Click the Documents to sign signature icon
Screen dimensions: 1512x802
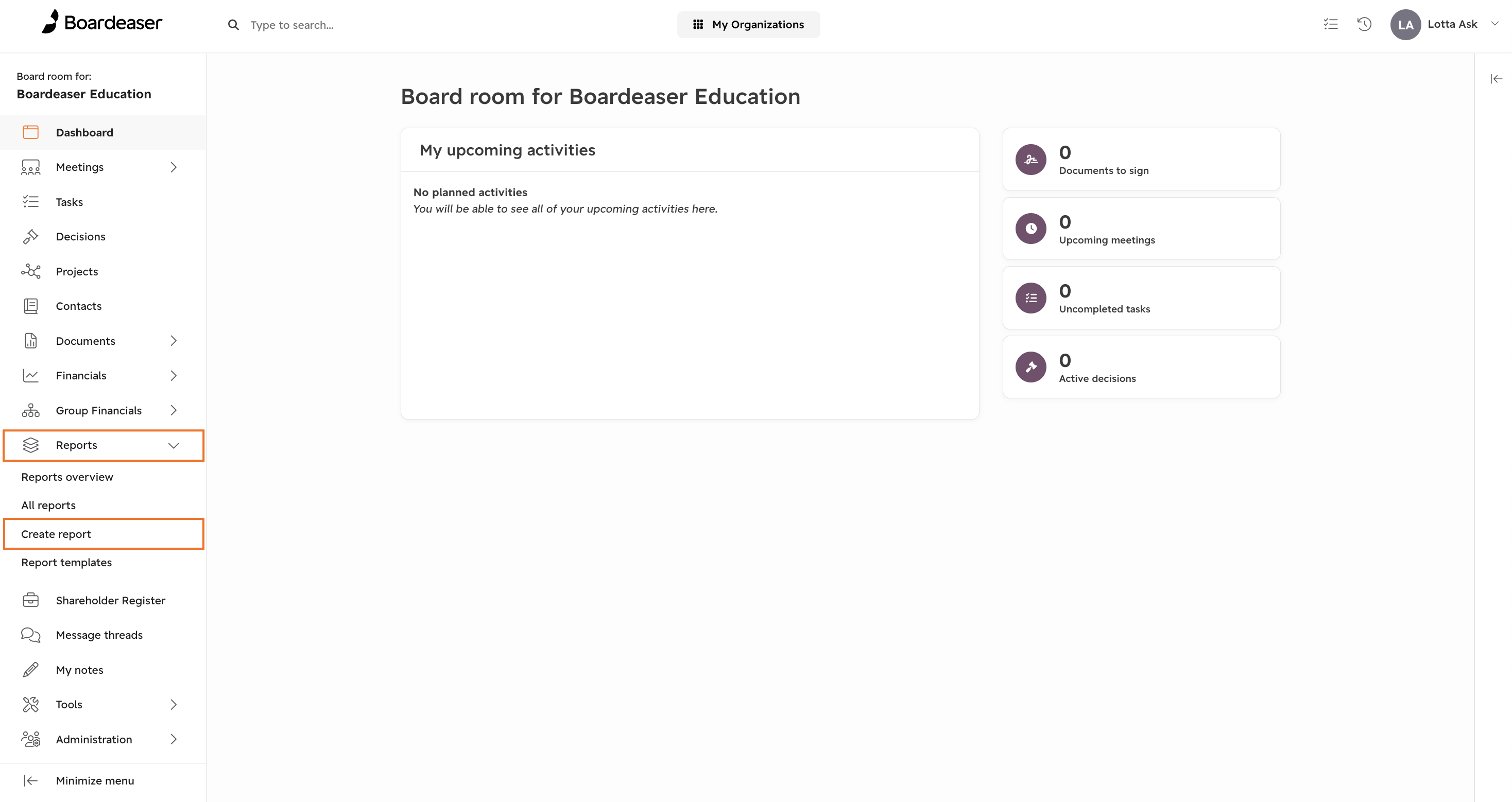coord(1030,160)
